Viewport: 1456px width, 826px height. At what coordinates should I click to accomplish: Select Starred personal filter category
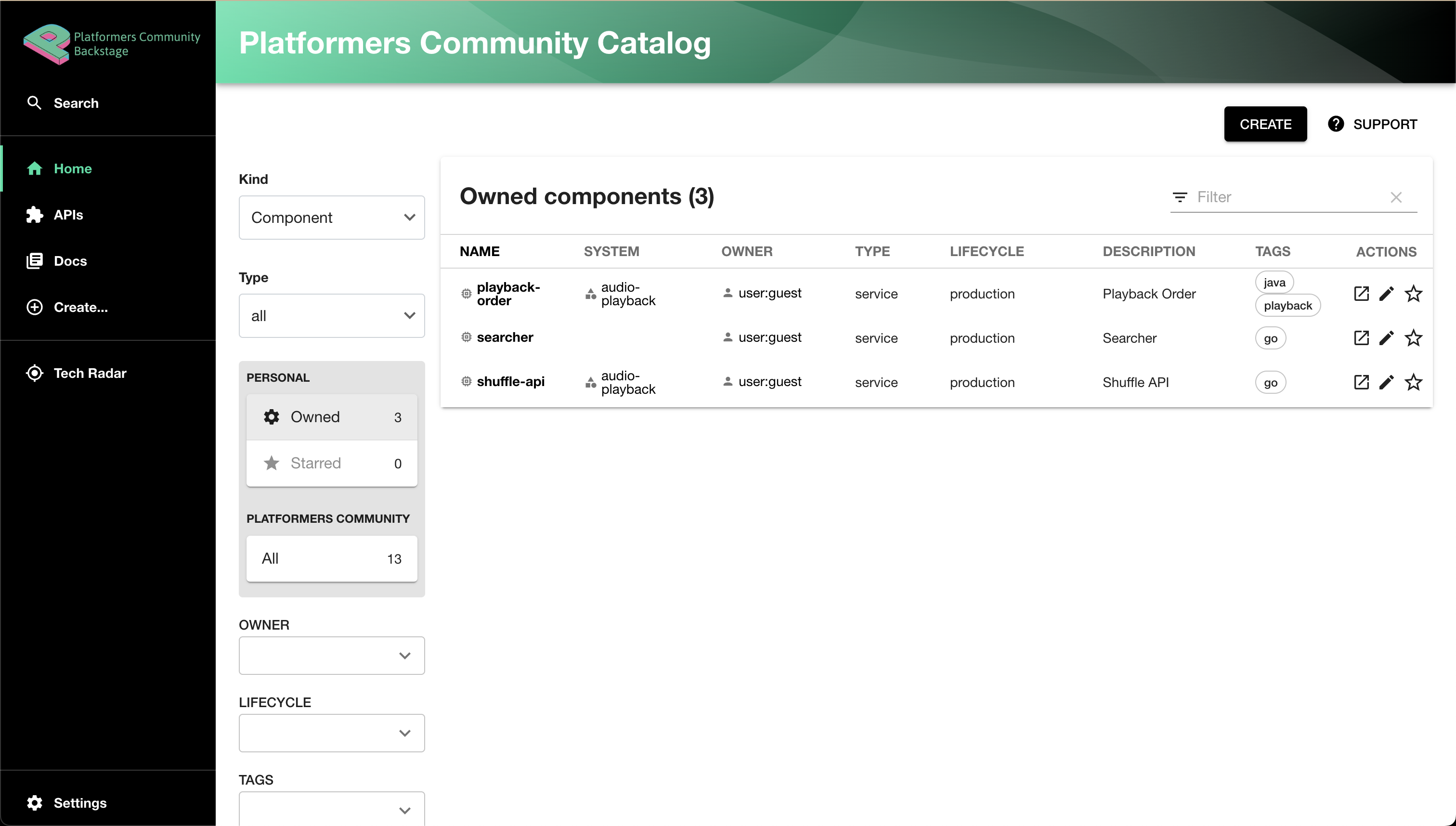pos(332,463)
